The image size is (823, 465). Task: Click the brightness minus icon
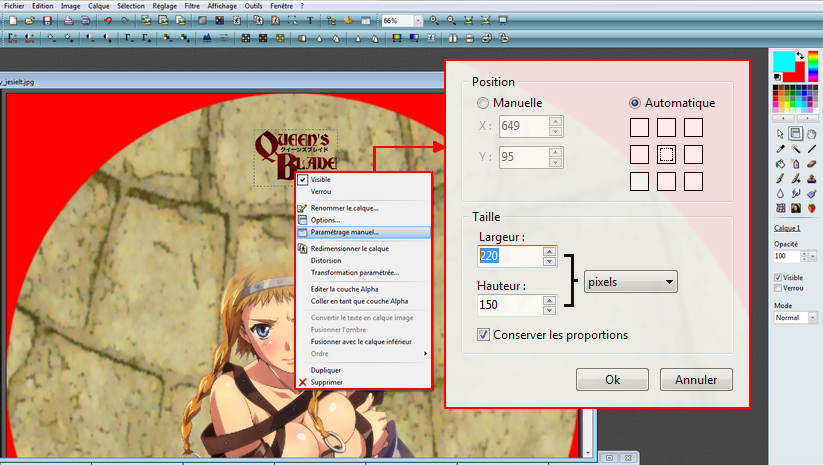coord(51,38)
